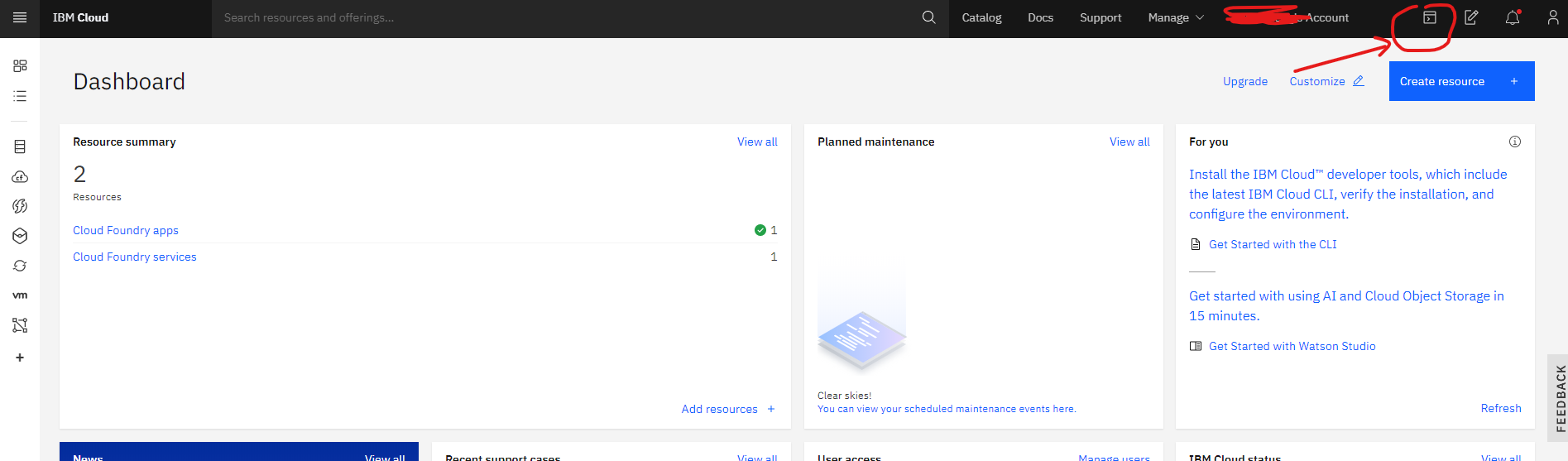Screen dimensions: 1568x461
Task: Open Dashboard icon in left sidebar
Action: pyautogui.click(x=20, y=65)
